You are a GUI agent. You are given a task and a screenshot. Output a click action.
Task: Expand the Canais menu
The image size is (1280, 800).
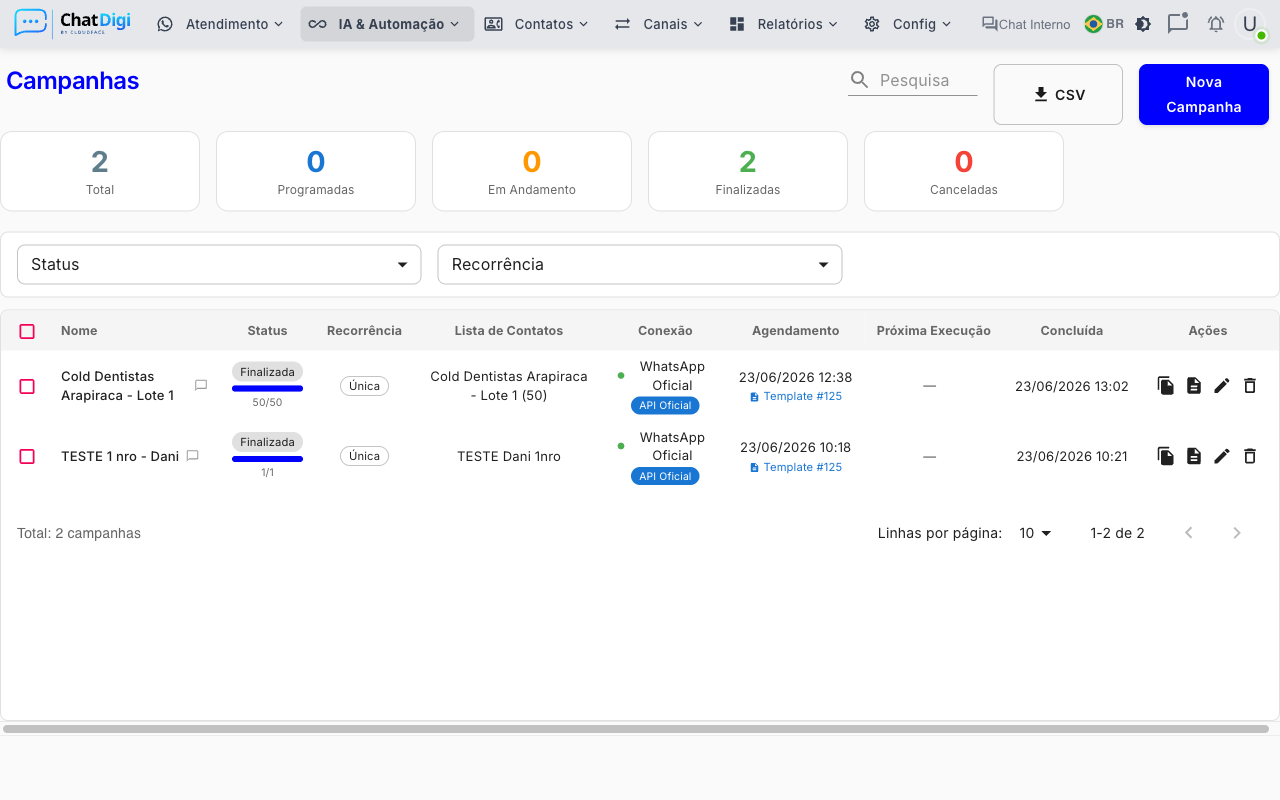pos(658,24)
